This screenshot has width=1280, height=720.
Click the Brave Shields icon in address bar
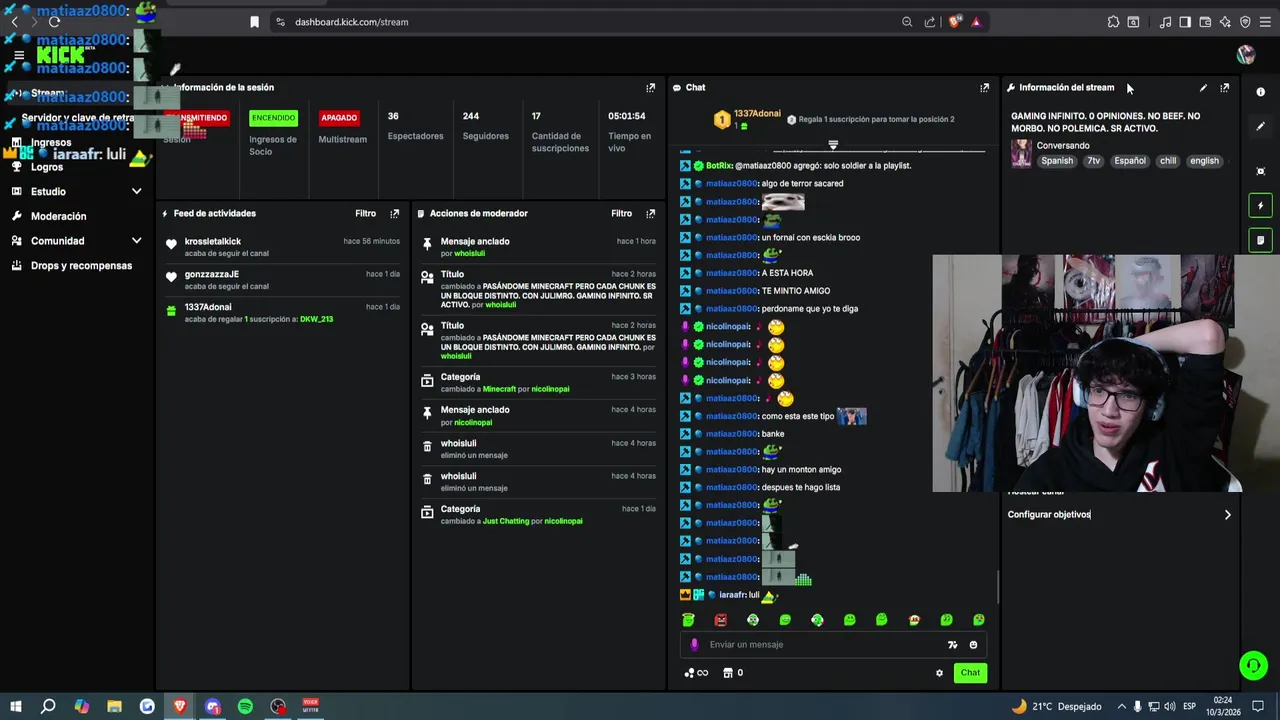point(955,22)
